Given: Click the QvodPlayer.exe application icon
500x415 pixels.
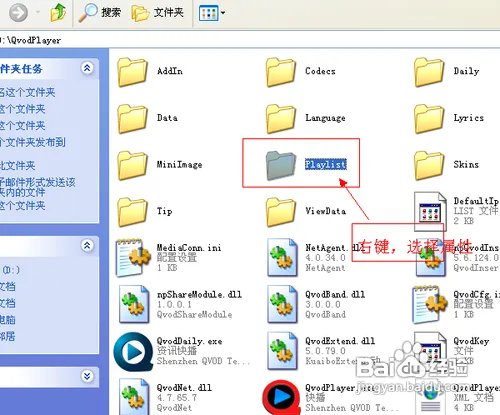Looking at the screenshot, I should coord(282,398).
